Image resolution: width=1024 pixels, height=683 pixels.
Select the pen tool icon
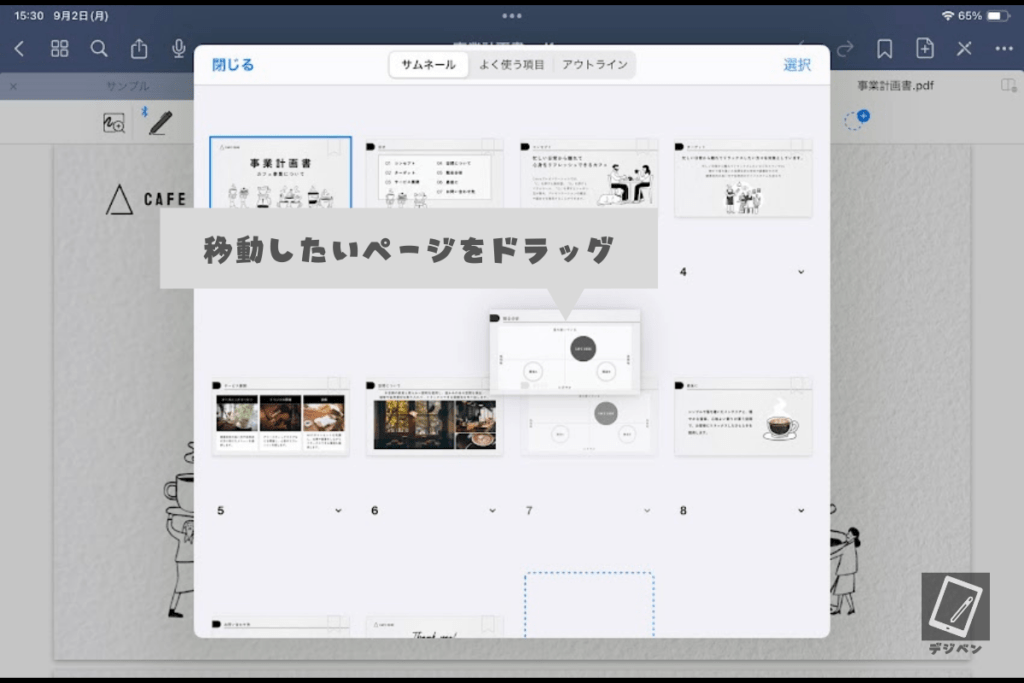pyautogui.click(x=159, y=122)
